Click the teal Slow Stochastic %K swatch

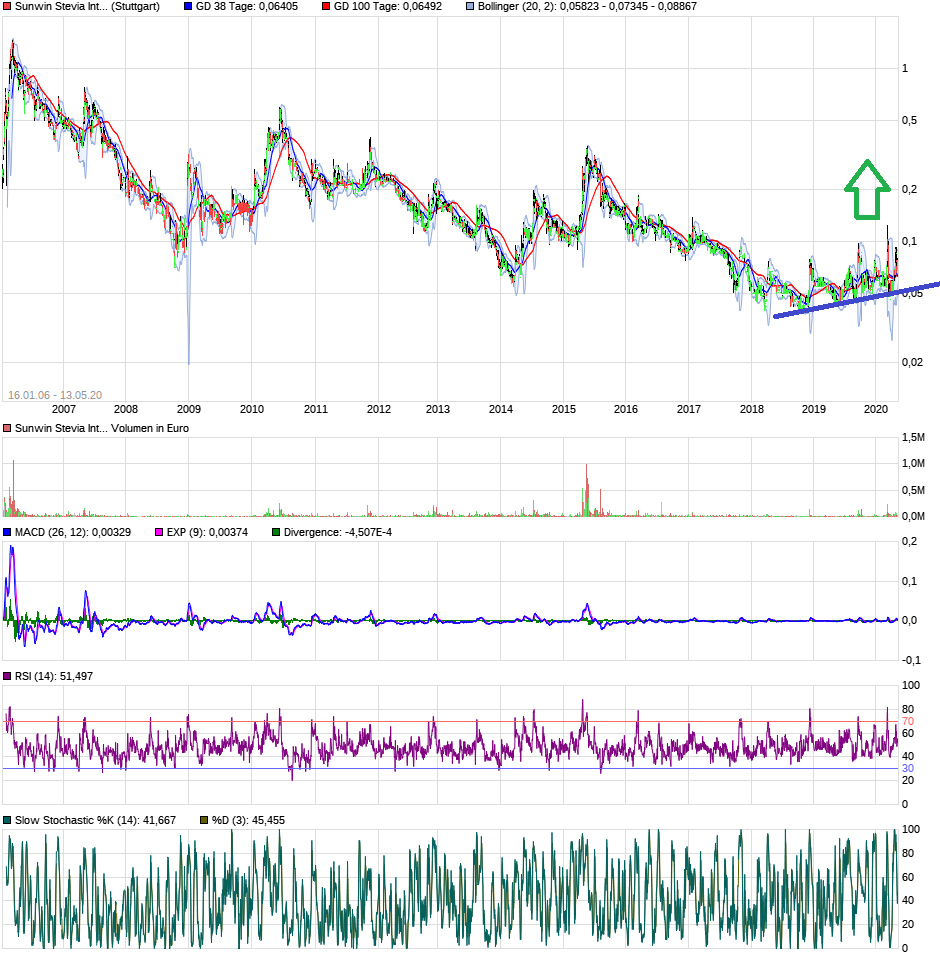(x=7, y=820)
